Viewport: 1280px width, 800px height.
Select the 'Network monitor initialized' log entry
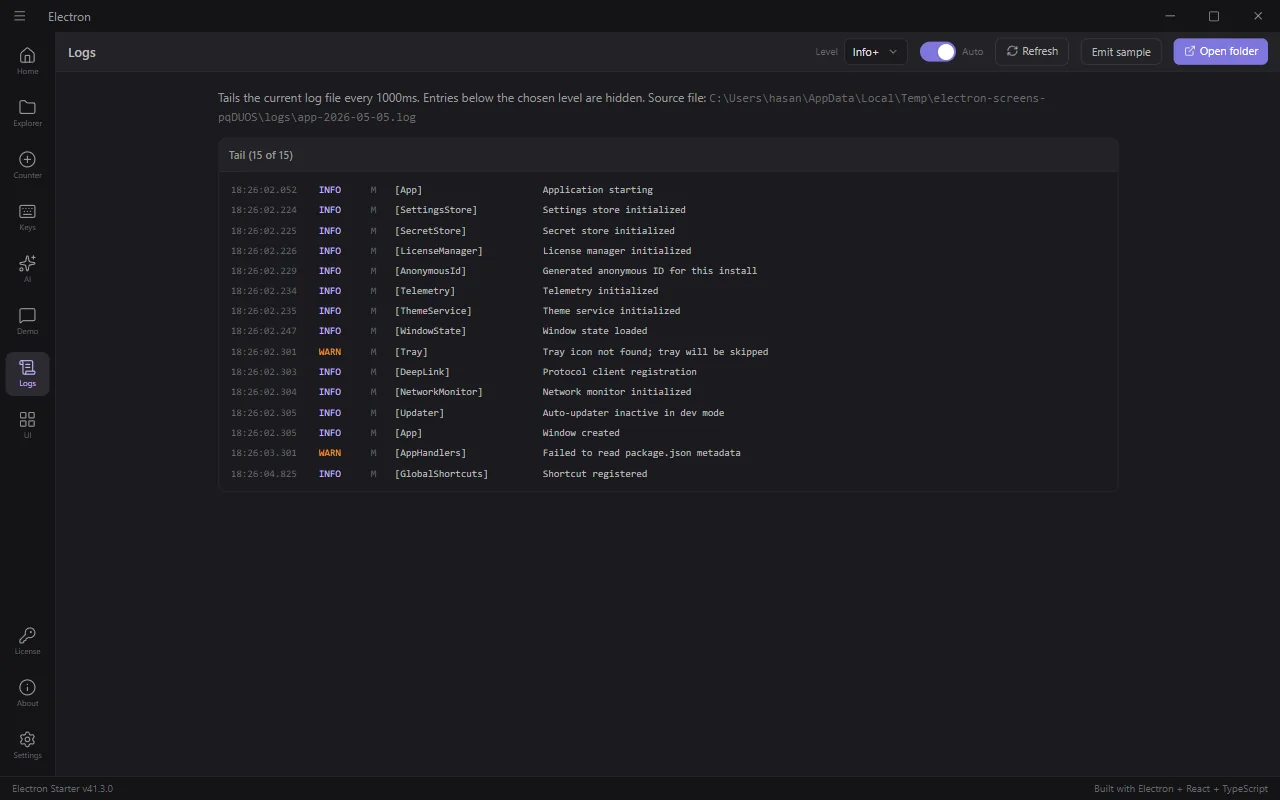pos(617,392)
